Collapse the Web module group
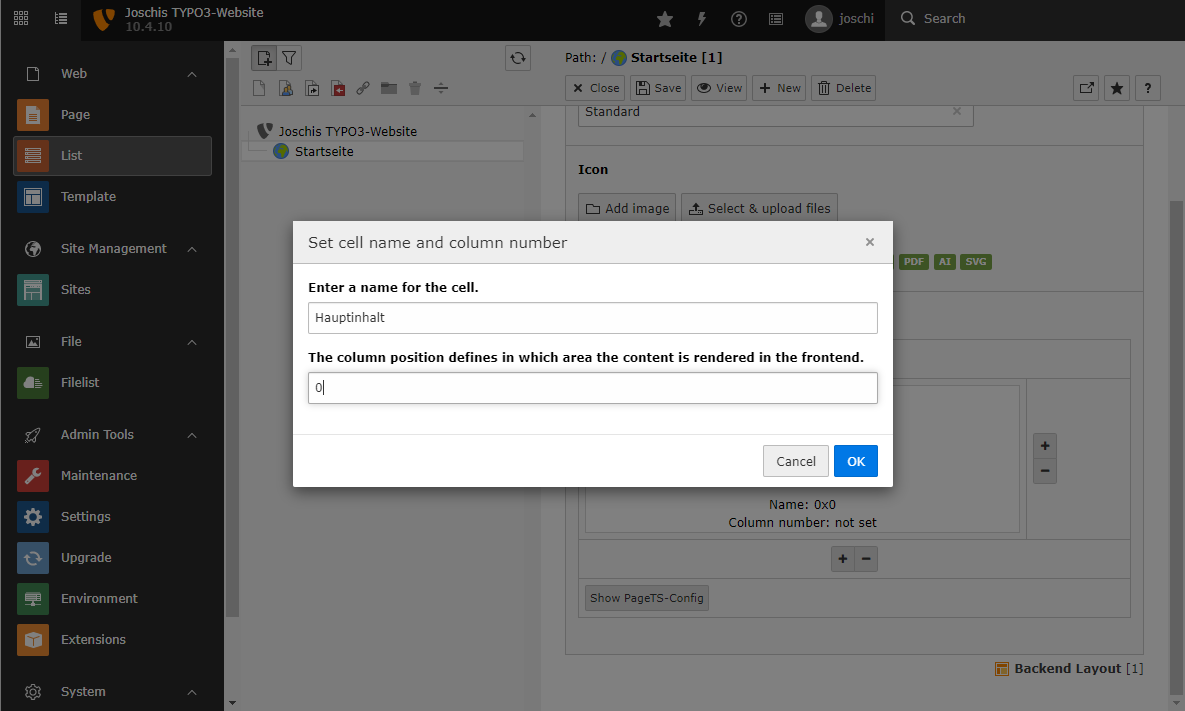Image resolution: width=1185 pixels, height=711 pixels. (192, 74)
